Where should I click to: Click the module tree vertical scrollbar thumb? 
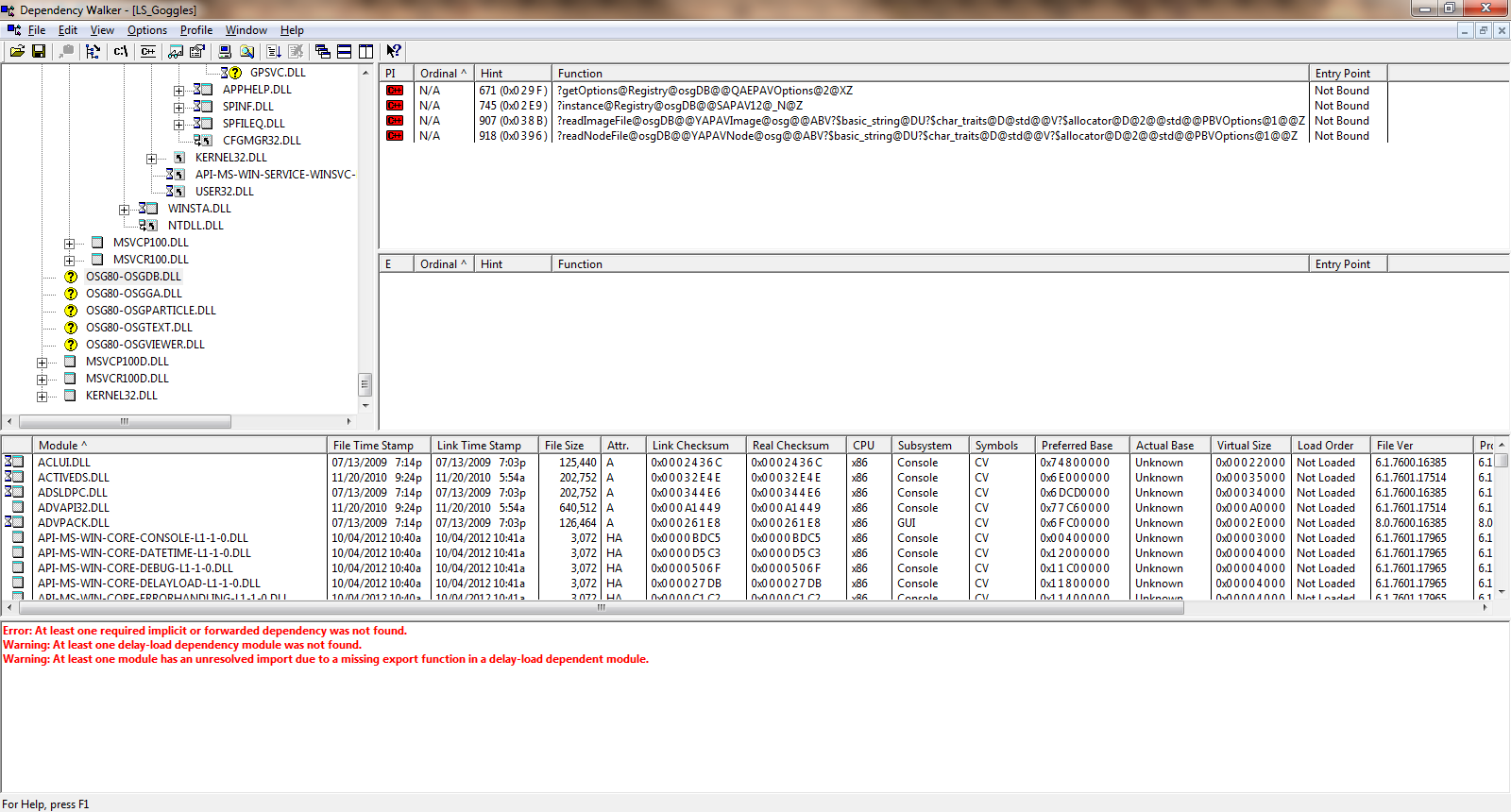(365, 384)
